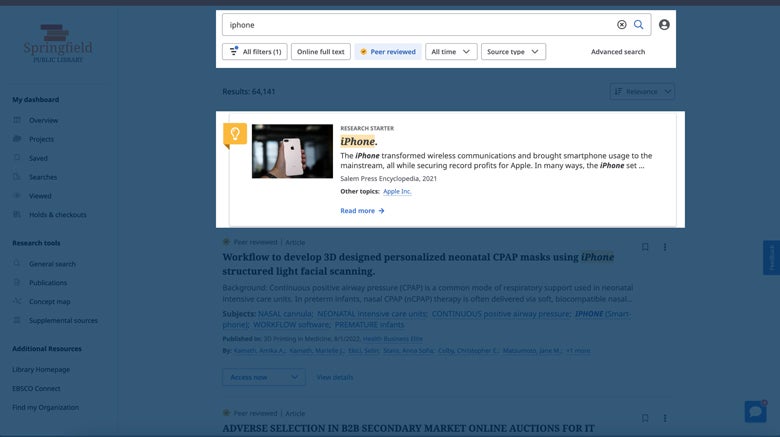780x437 pixels.
Task: Go to Viewed in My dashboard
Action: click(x=40, y=196)
